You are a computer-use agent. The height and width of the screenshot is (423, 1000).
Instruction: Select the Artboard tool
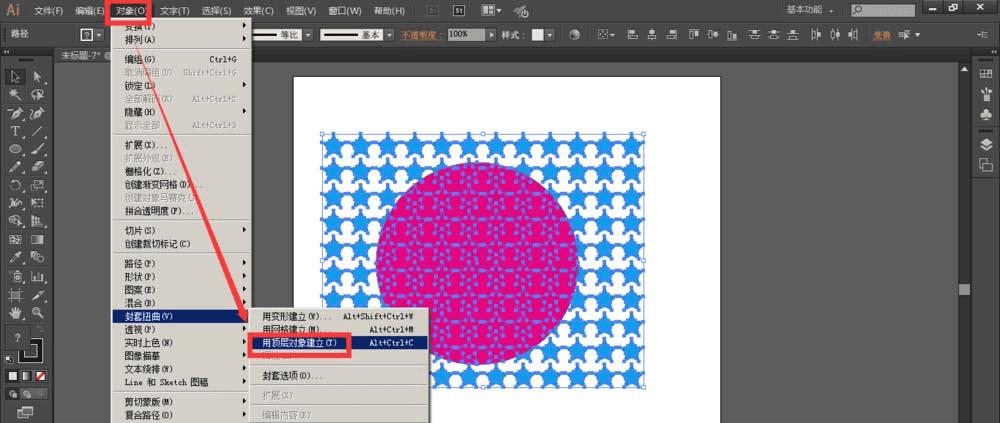point(15,295)
